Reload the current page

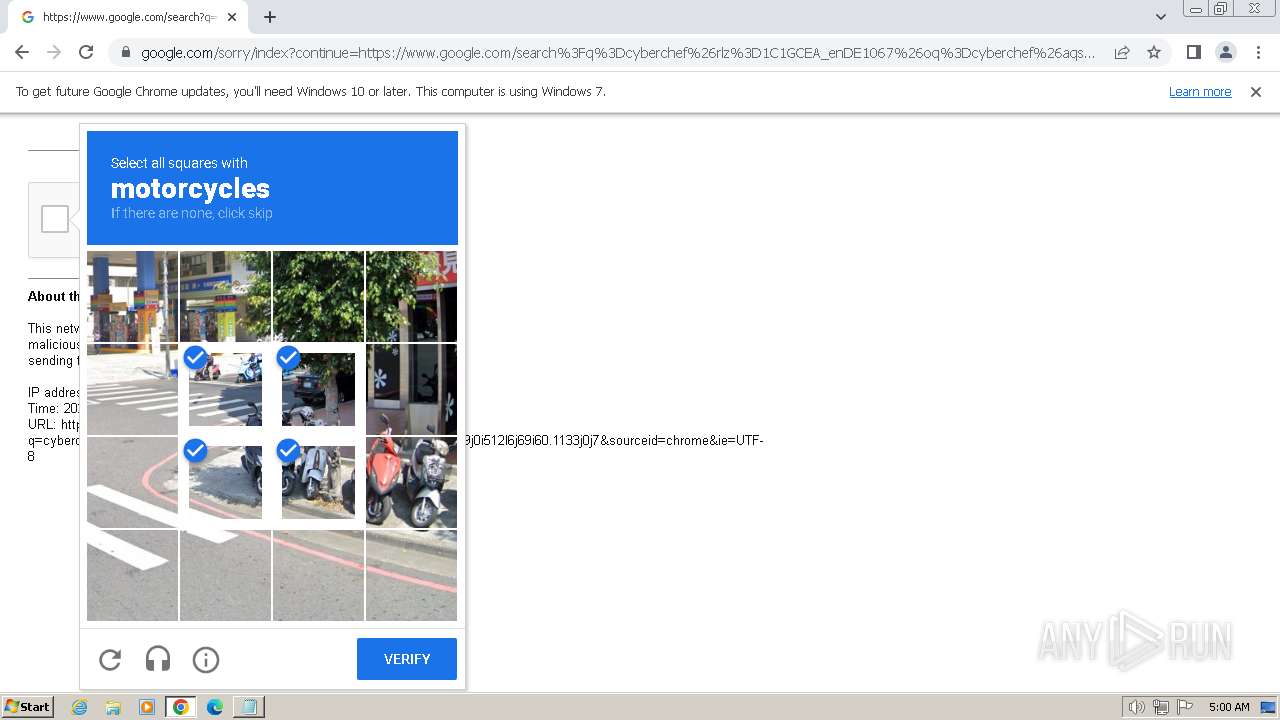(86, 52)
